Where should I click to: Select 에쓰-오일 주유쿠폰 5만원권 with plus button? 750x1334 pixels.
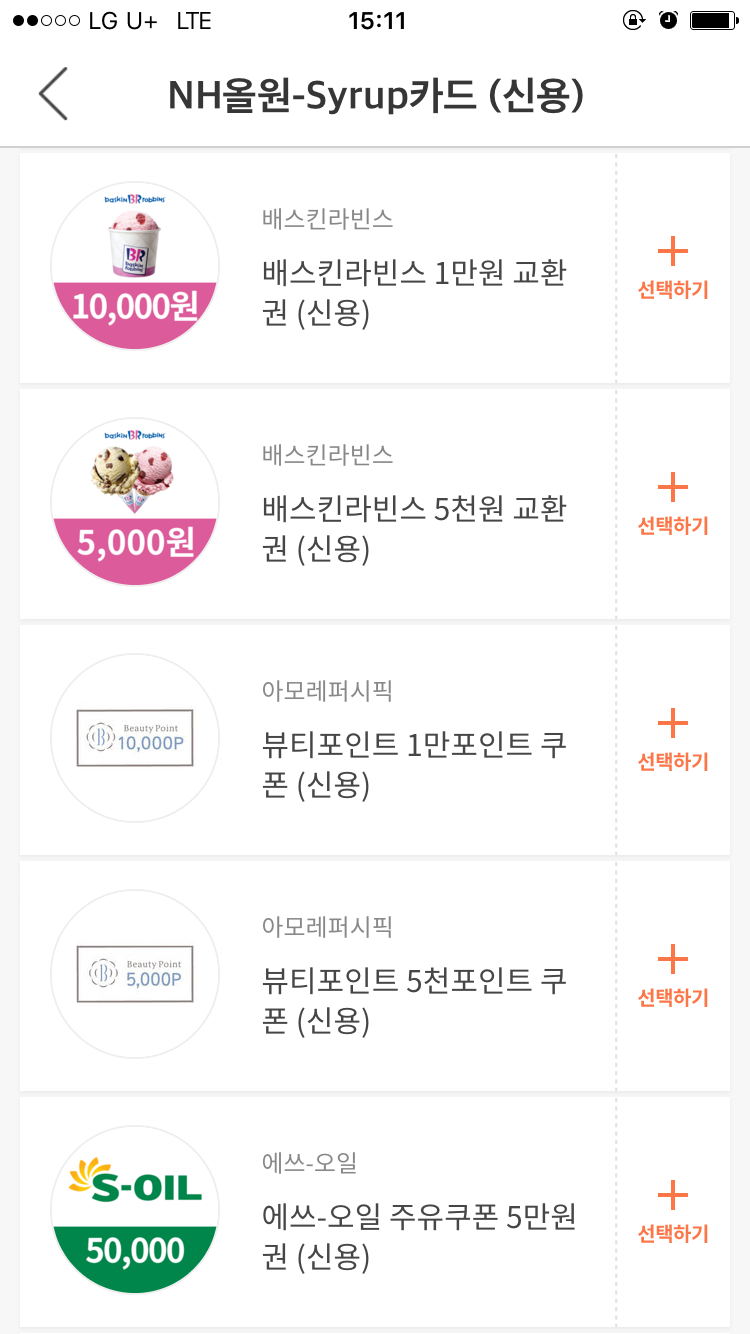pos(673,1211)
